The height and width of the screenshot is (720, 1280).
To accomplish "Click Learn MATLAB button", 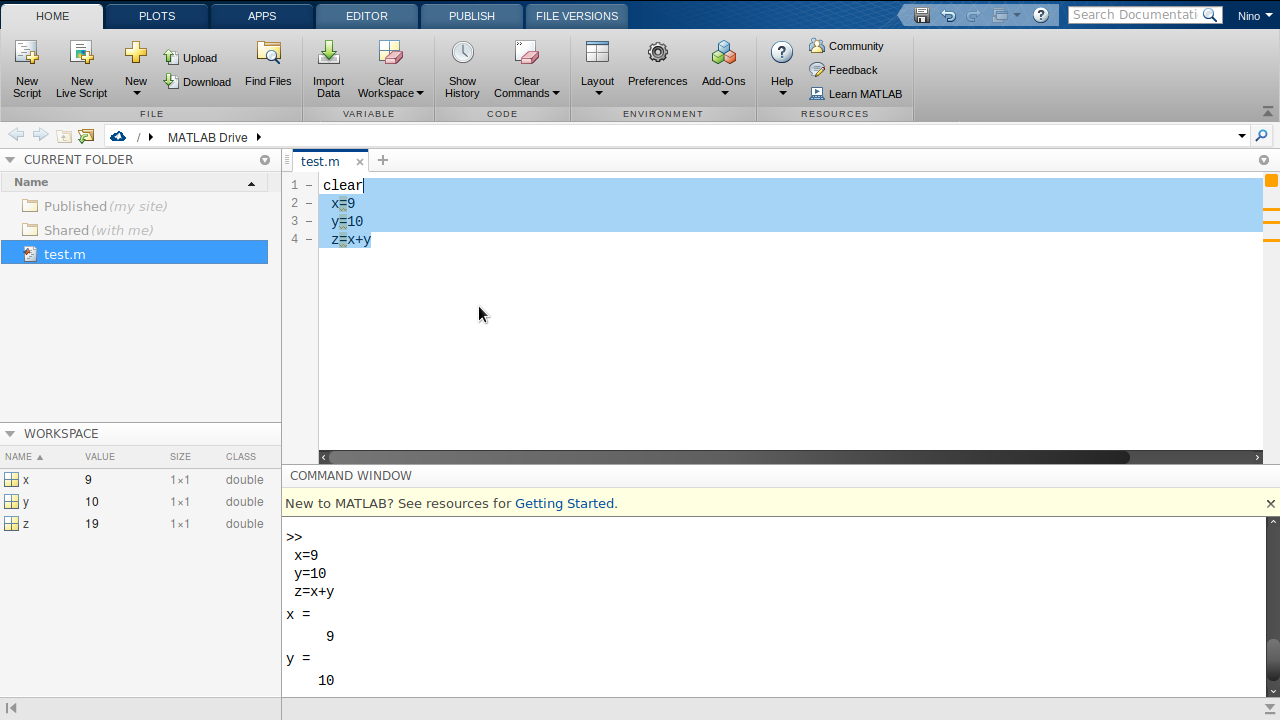I will tap(856, 94).
